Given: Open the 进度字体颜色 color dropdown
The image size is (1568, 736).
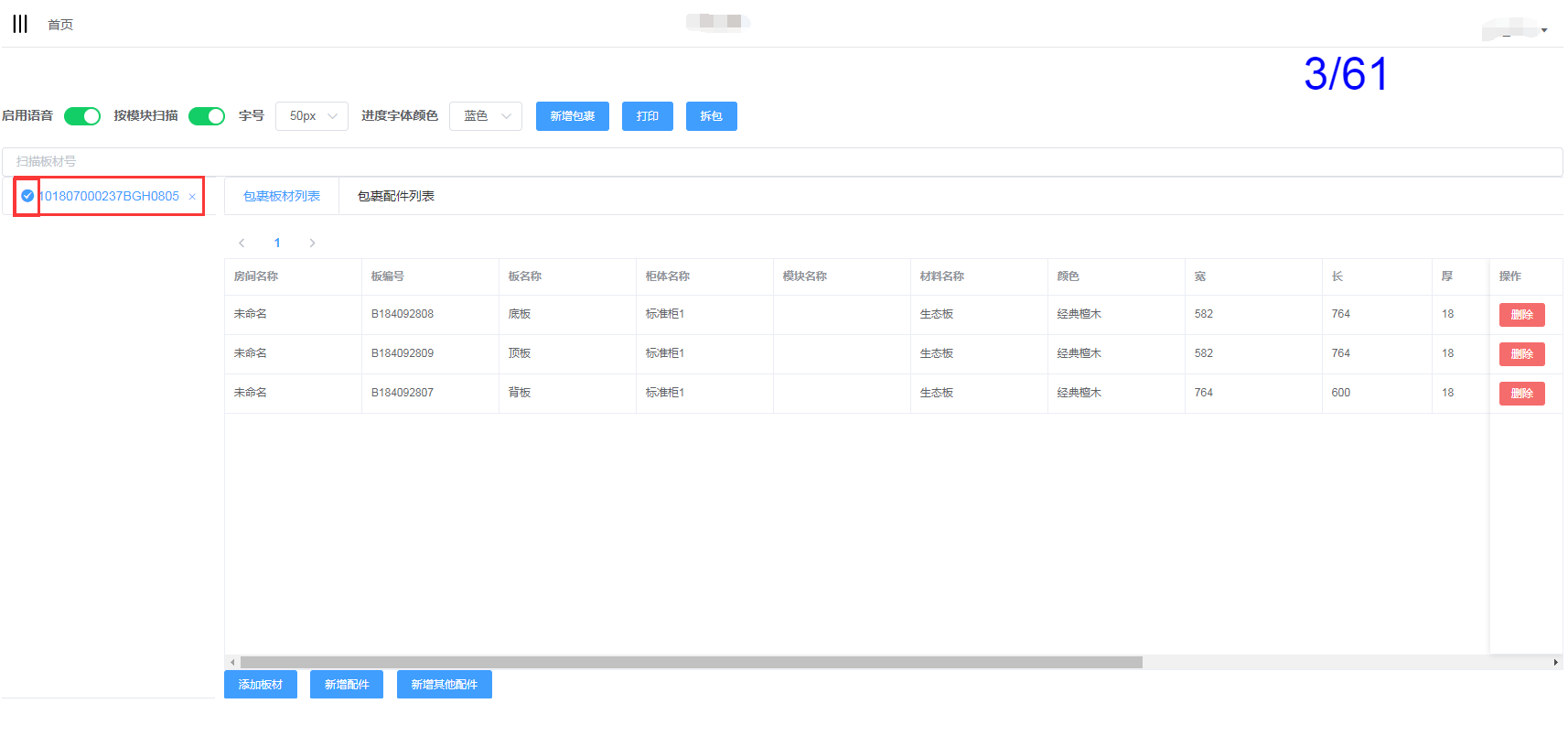Looking at the screenshot, I should pos(486,116).
